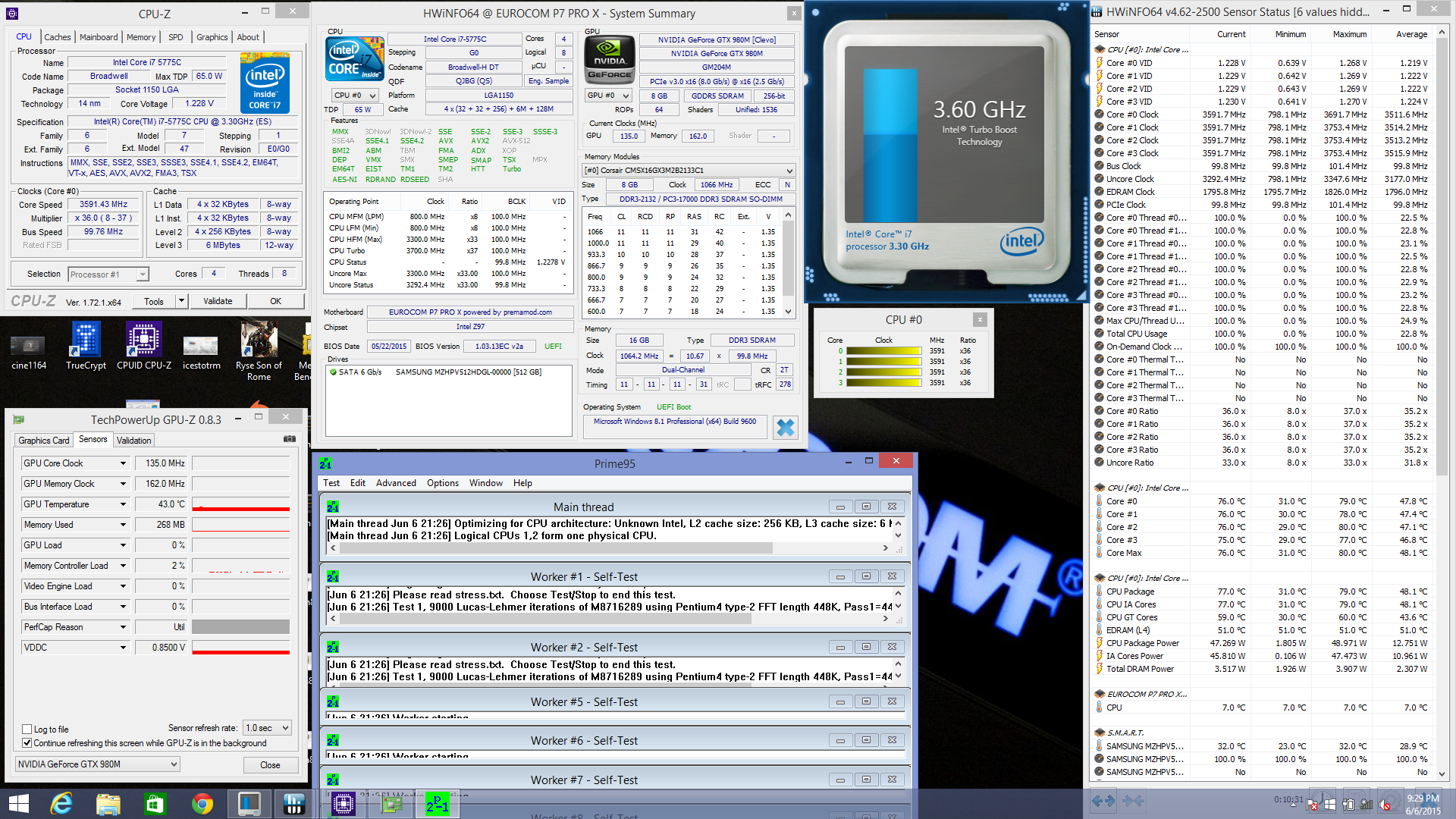Click the NVIDIA GeForce logo in HWiNFO Summary
This screenshot has width=1456, height=819.
coord(609,60)
